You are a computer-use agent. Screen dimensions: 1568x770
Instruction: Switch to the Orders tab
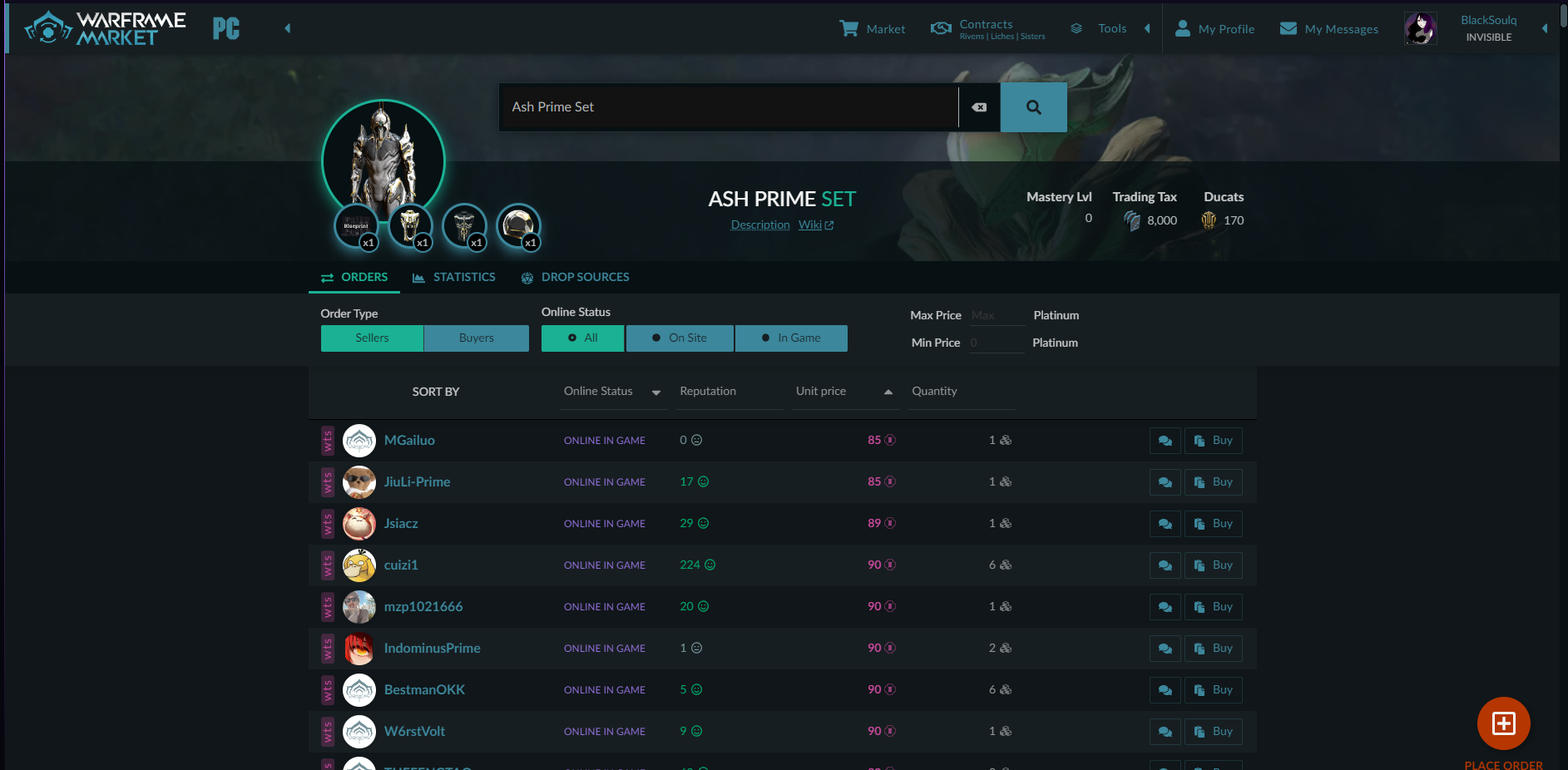354,278
